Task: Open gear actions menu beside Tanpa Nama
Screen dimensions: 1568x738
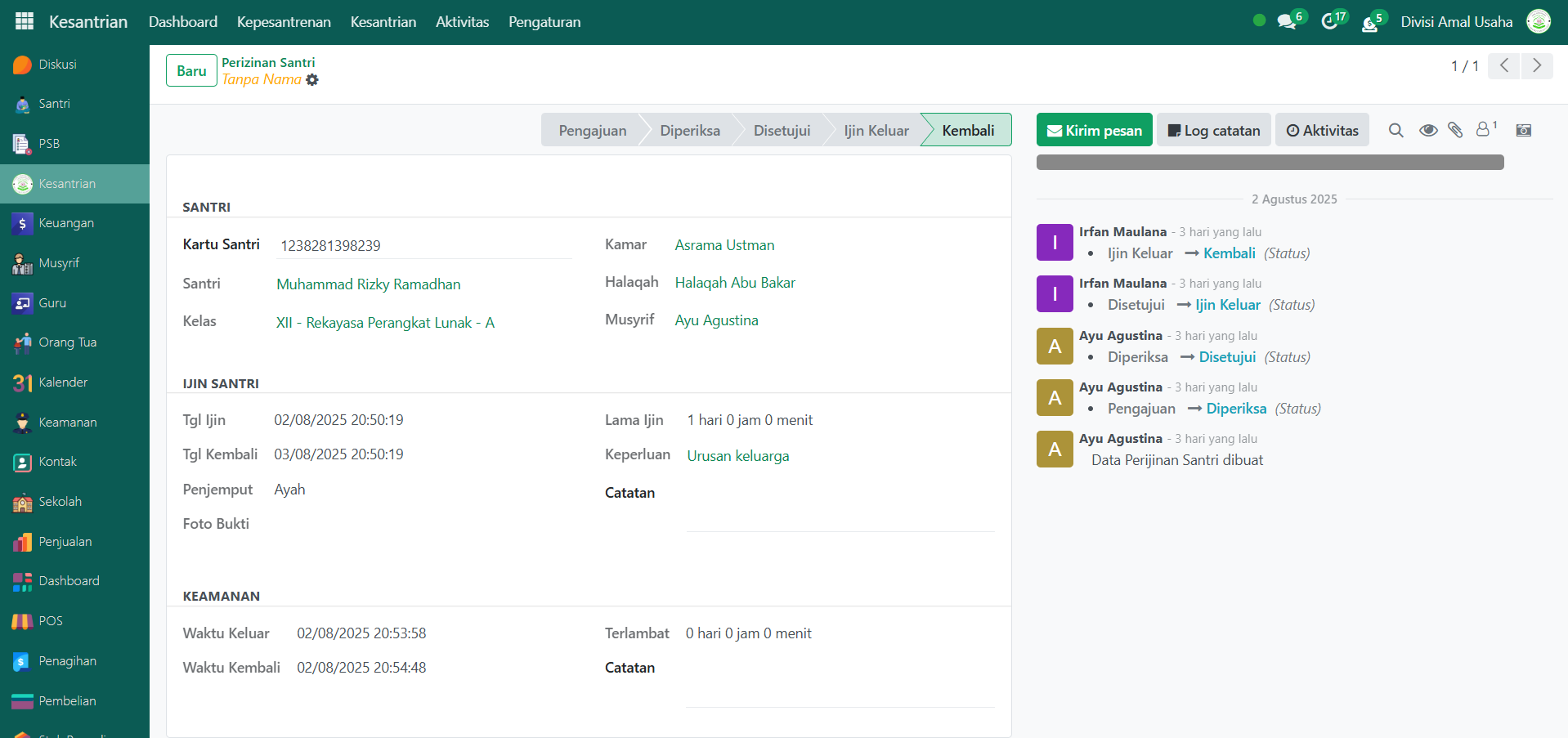Action: (x=312, y=80)
